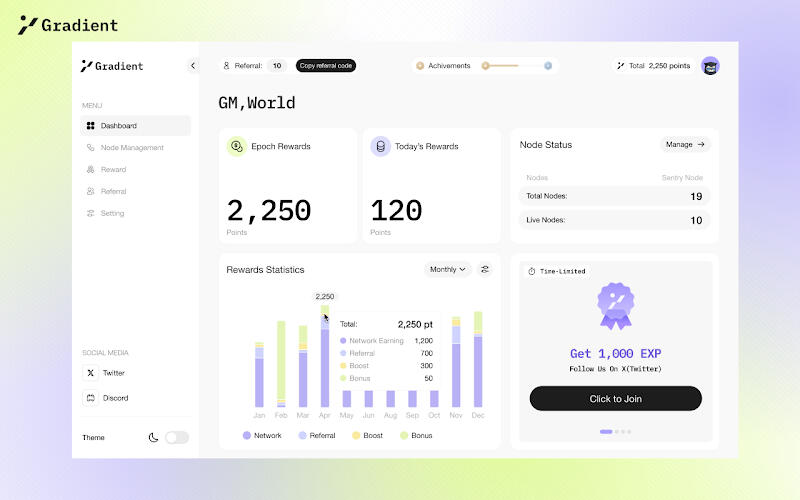Click the Reward sidebar icon
The height and width of the screenshot is (500, 800).
91,170
